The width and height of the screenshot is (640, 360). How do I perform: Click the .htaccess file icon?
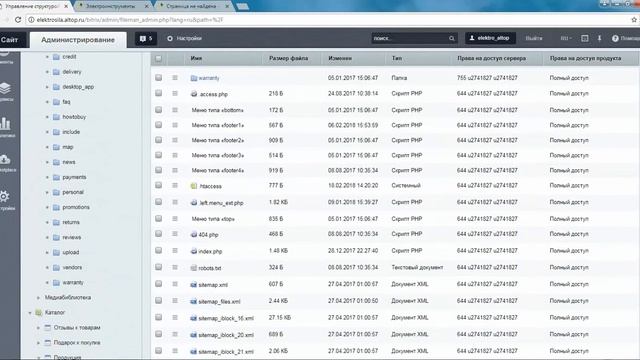194,186
